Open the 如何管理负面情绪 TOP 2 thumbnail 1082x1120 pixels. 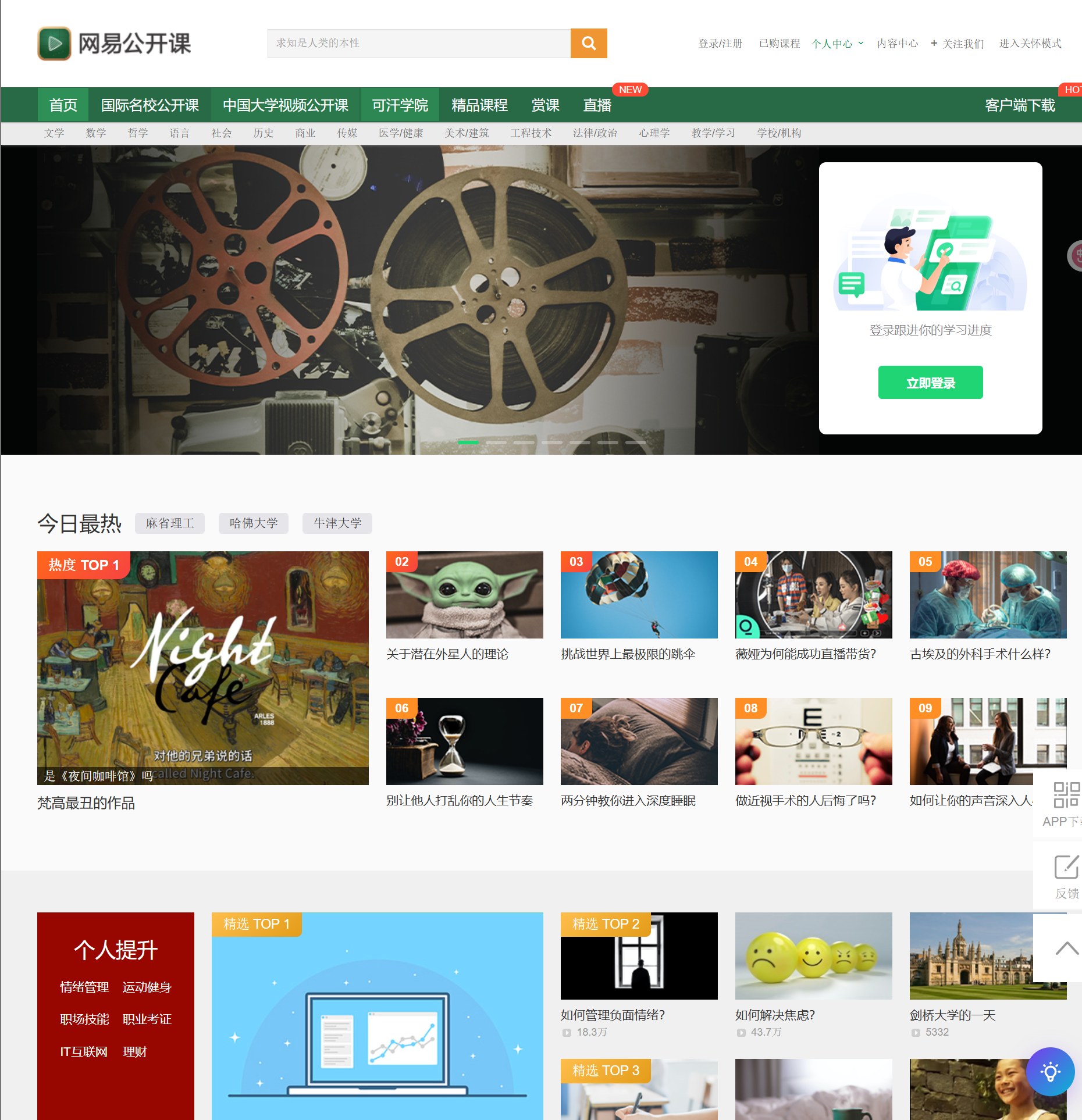click(x=639, y=956)
